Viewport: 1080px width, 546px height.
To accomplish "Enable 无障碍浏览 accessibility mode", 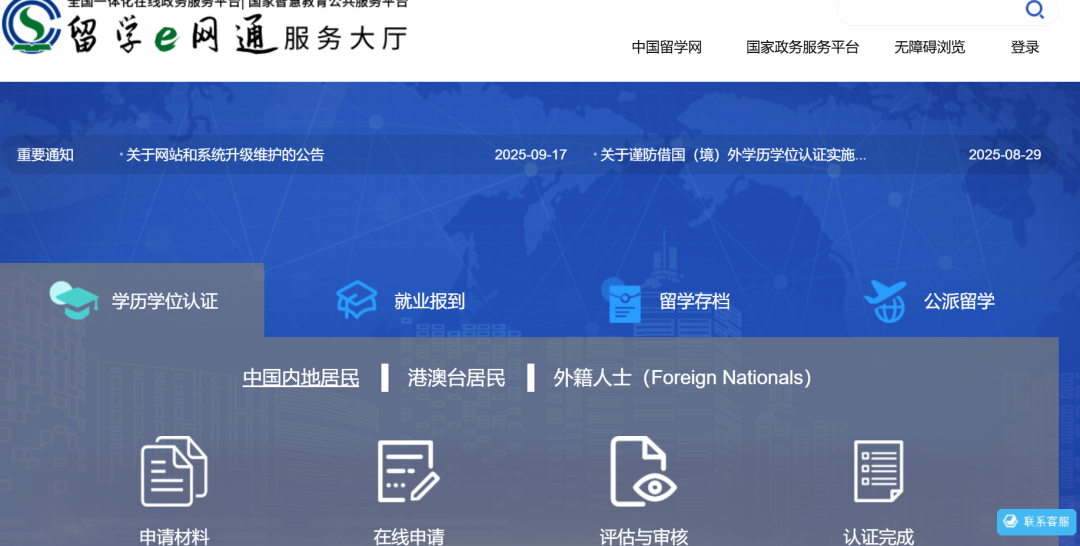I will coord(929,47).
